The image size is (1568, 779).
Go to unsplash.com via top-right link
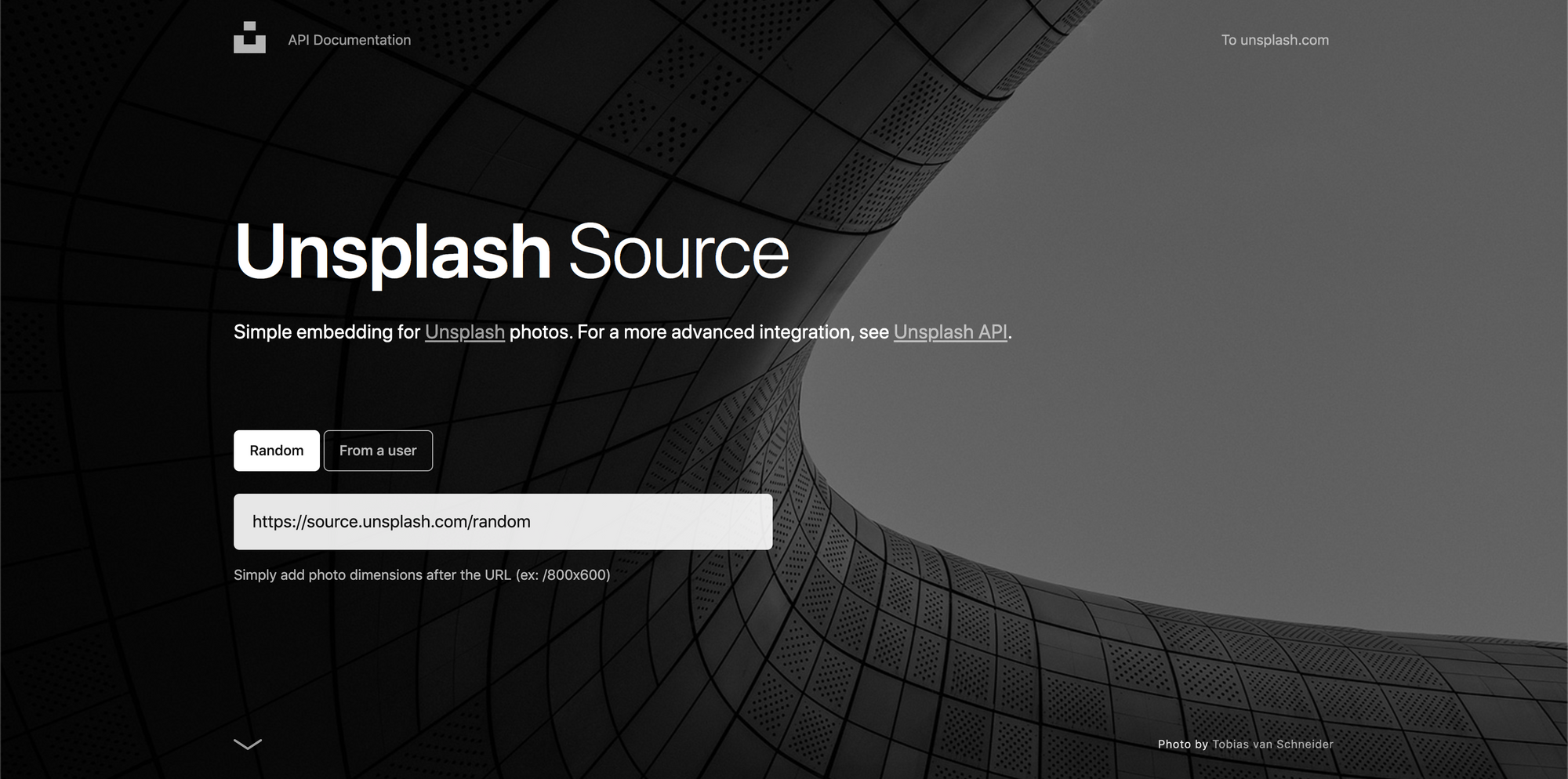pyautogui.click(x=1275, y=40)
